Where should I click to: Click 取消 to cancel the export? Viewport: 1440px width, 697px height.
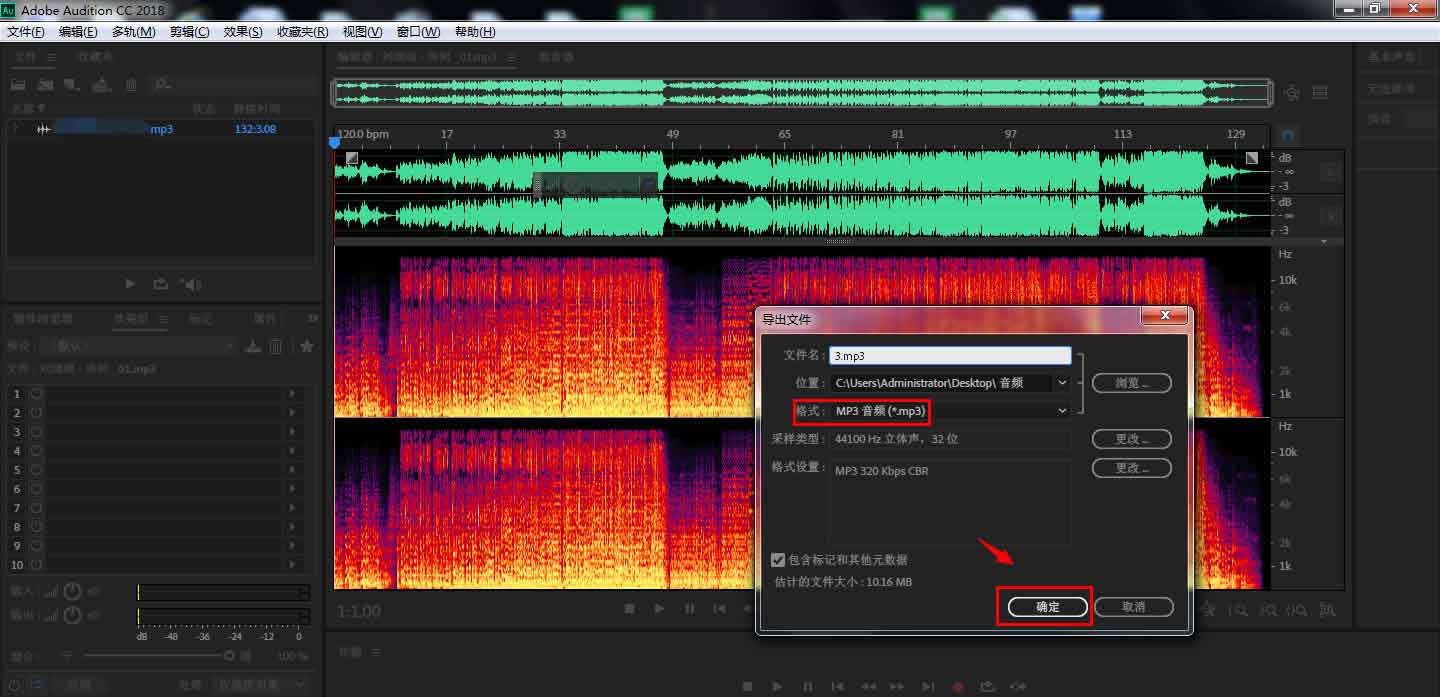click(1132, 607)
